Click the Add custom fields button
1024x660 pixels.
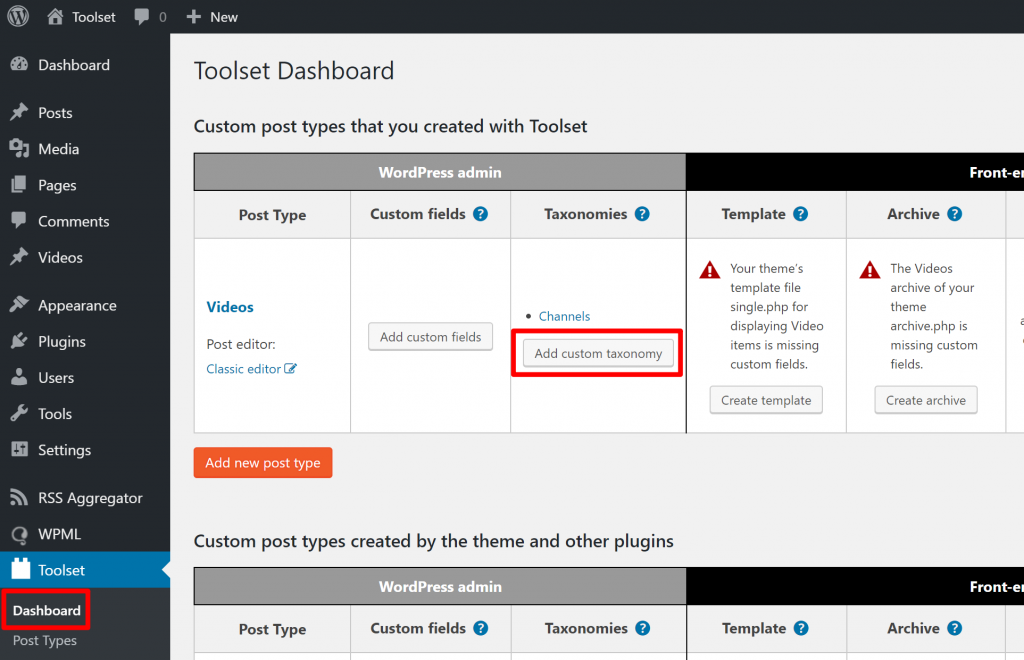430,337
